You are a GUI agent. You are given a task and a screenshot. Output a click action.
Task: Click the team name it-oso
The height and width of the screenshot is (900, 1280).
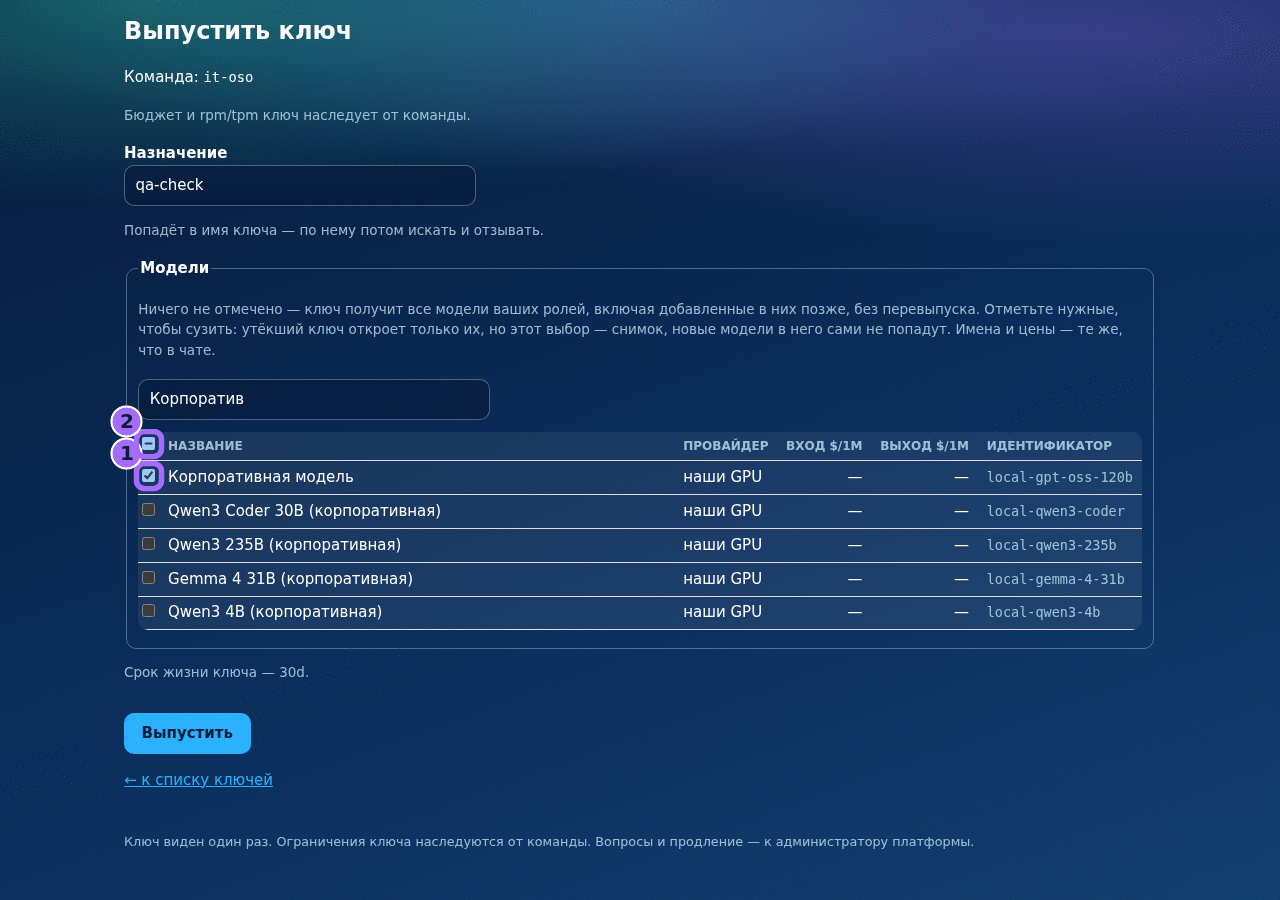point(228,77)
